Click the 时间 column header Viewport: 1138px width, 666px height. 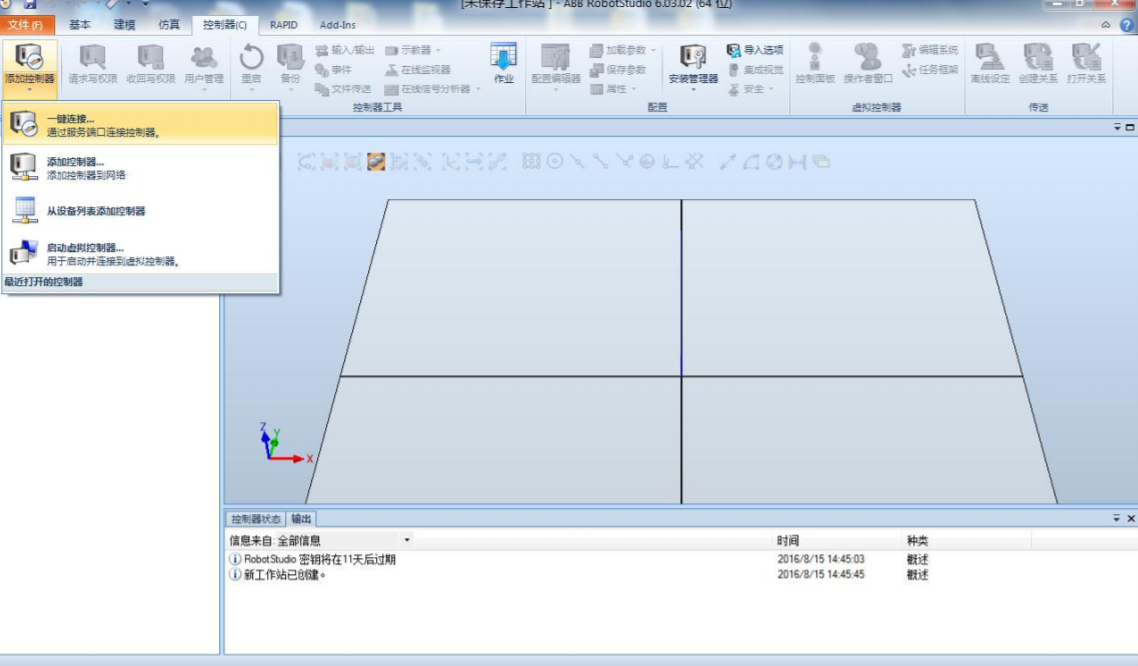[x=788, y=540]
